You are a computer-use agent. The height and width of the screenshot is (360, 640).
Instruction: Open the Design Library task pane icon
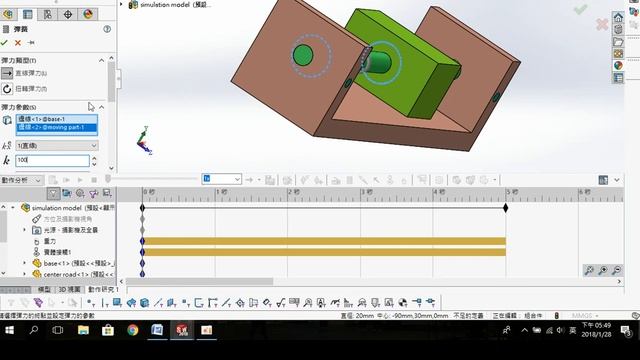(618, 29)
